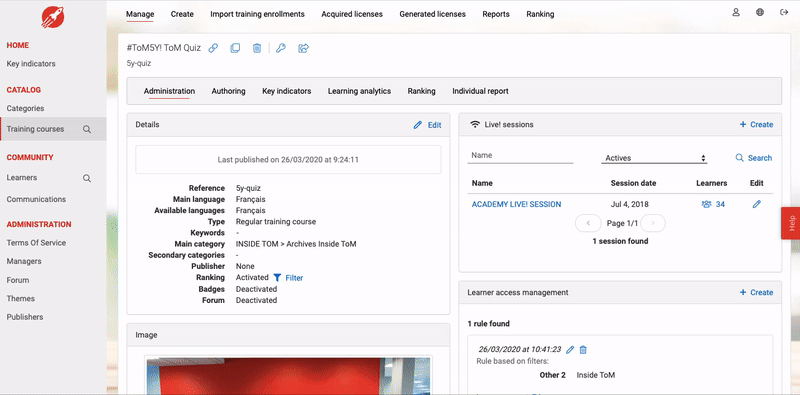Open the red Help side tab
Screen dimensions: 800x395
tap(790, 223)
